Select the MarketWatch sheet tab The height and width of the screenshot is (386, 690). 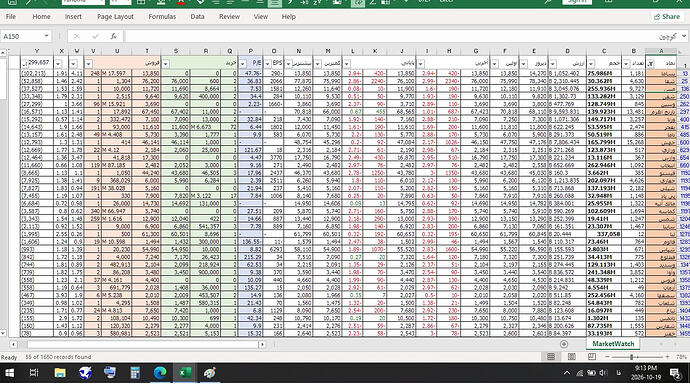pyautogui.click(x=613, y=344)
